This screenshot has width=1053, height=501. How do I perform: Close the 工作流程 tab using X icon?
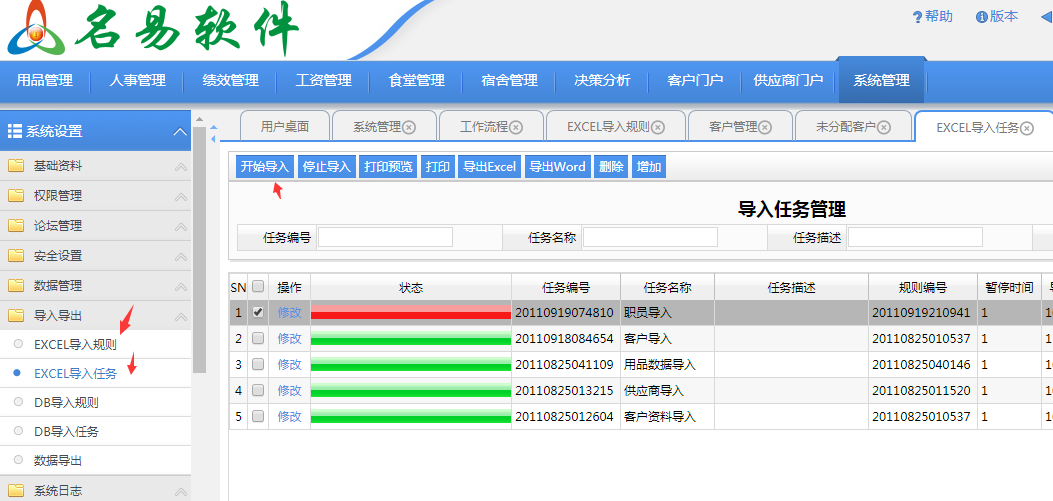516,127
